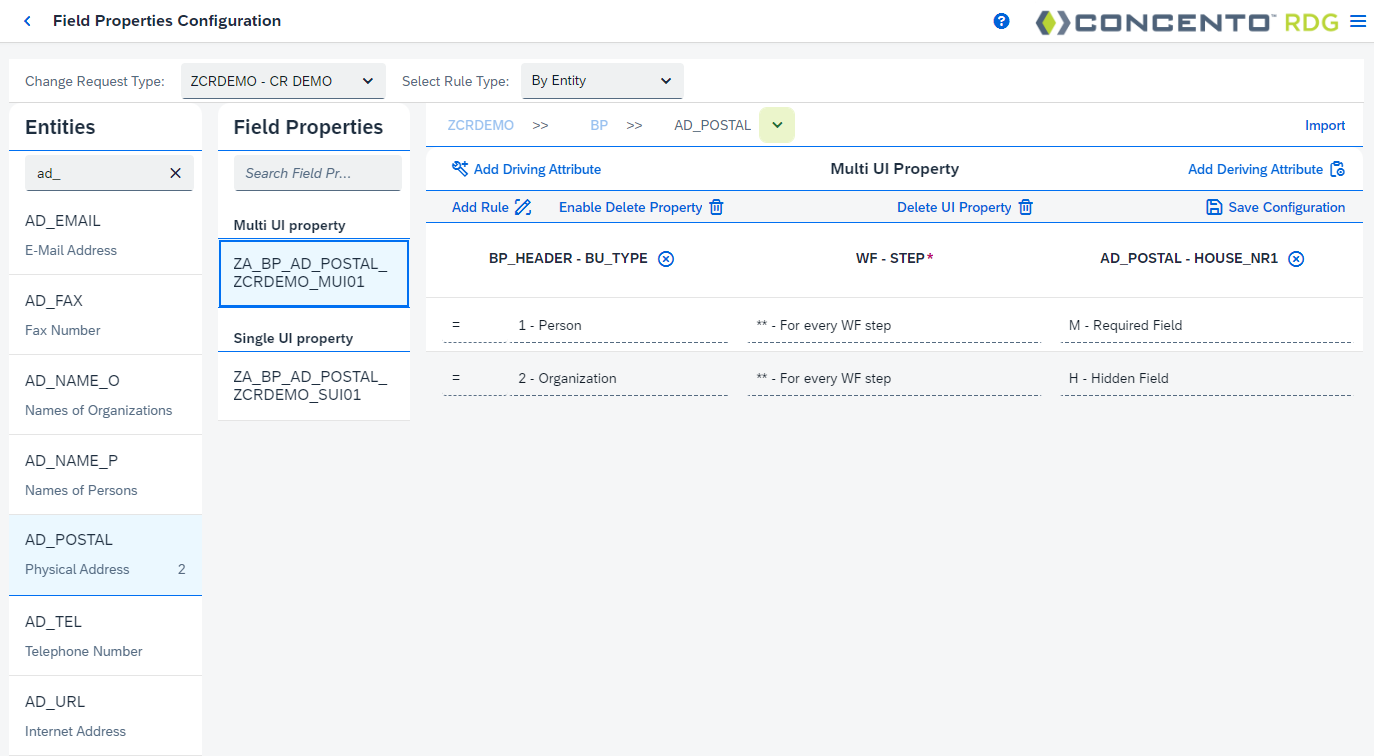Clear the entities search with X icon
1374x756 pixels.
175,173
